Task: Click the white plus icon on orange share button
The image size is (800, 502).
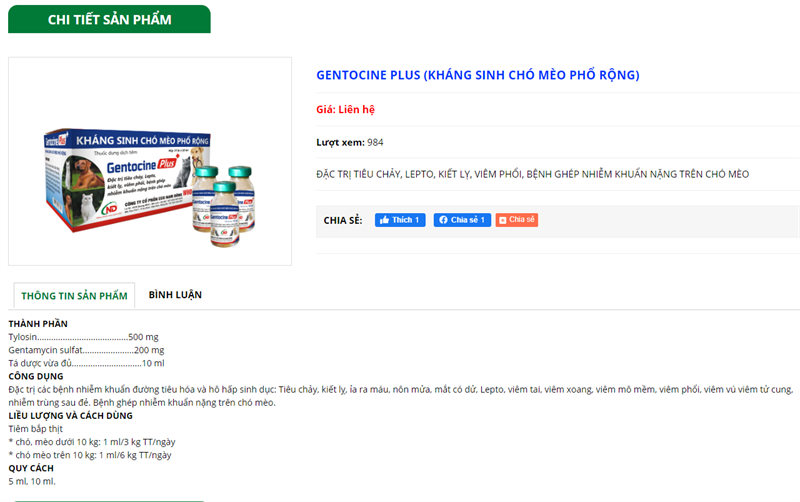Action: click(x=503, y=220)
